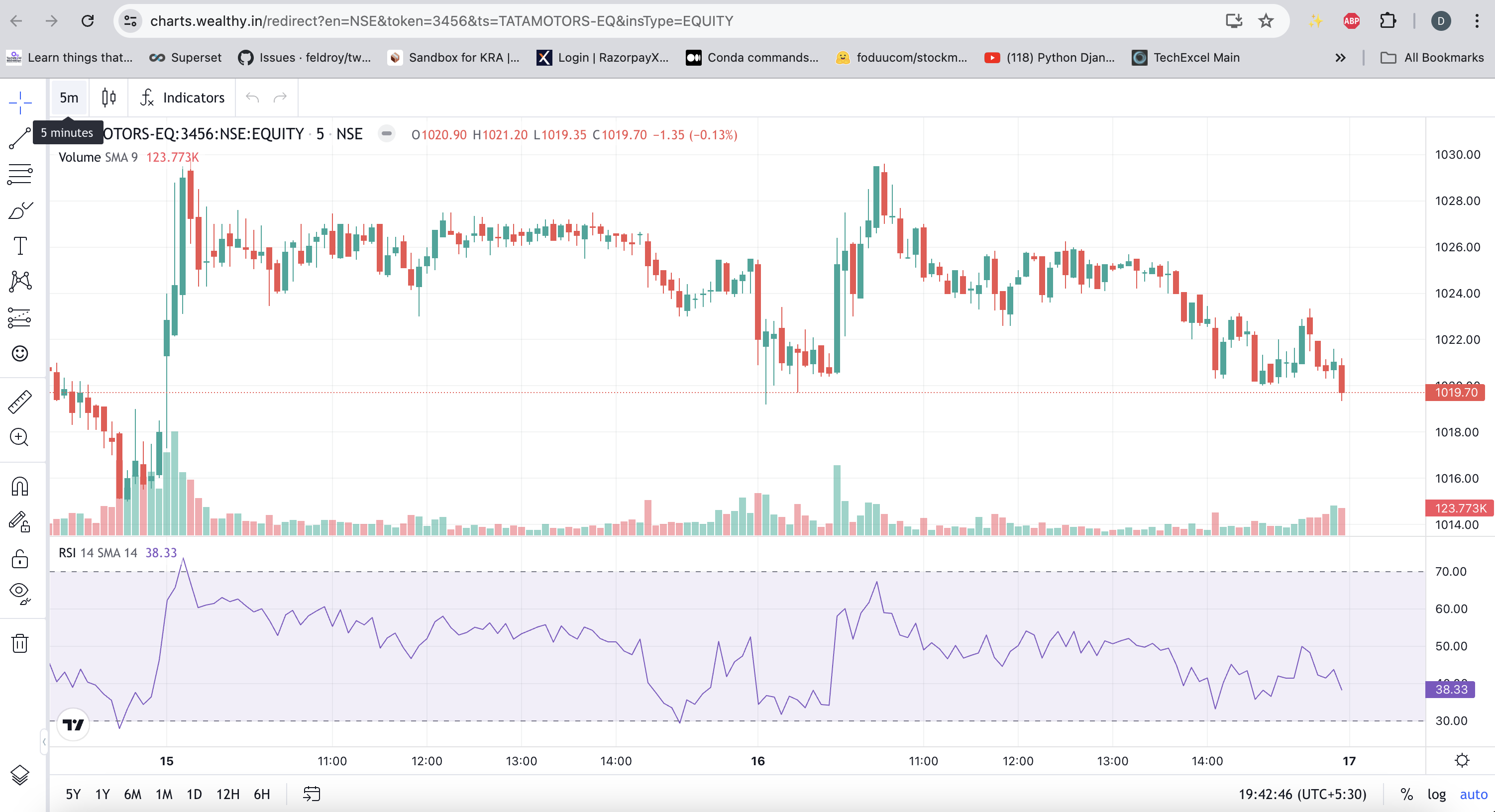
Task: Select the Trend Line drawing tool
Action: click(x=20, y=138)
